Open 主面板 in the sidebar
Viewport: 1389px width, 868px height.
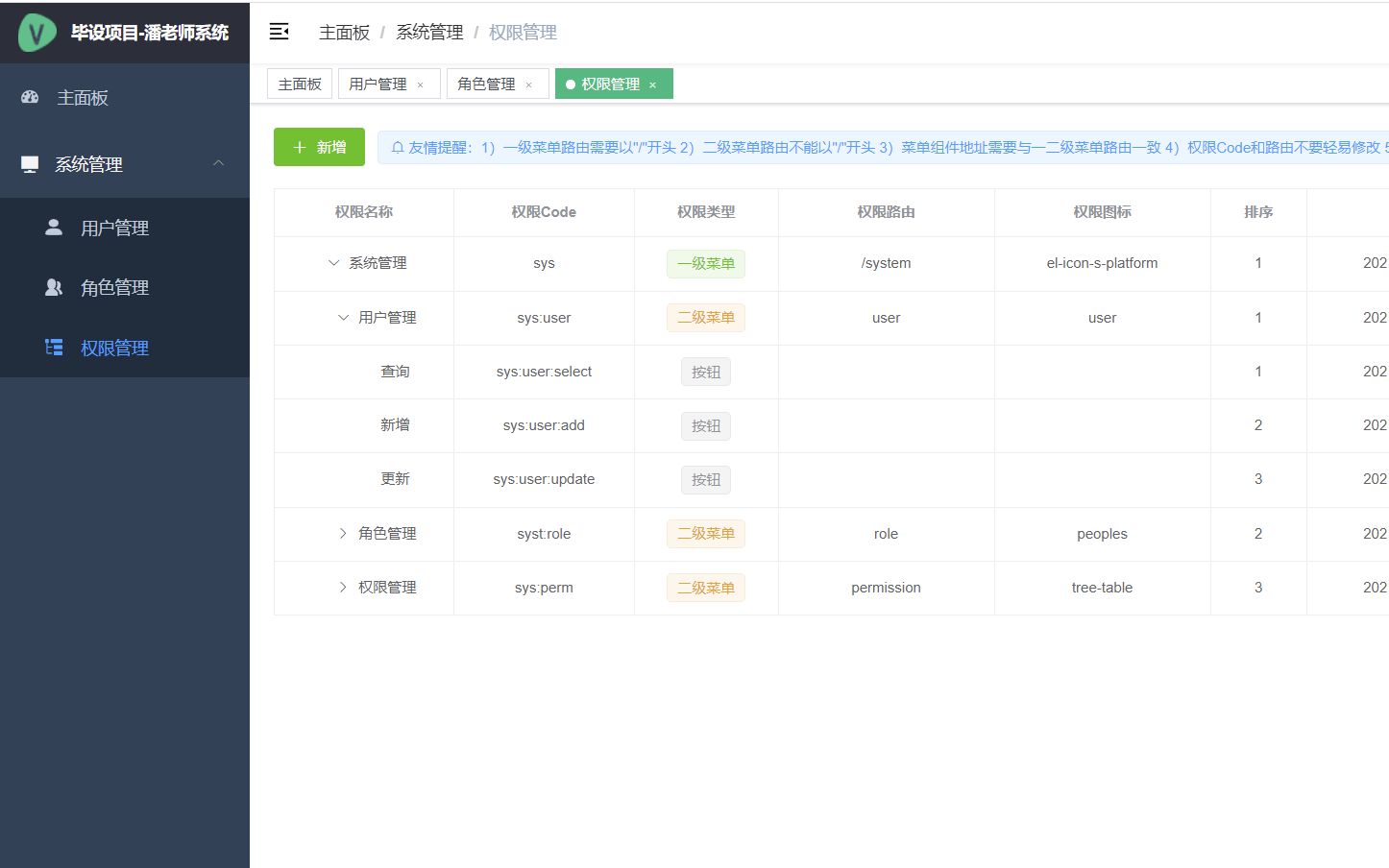[x=125, y=97]
